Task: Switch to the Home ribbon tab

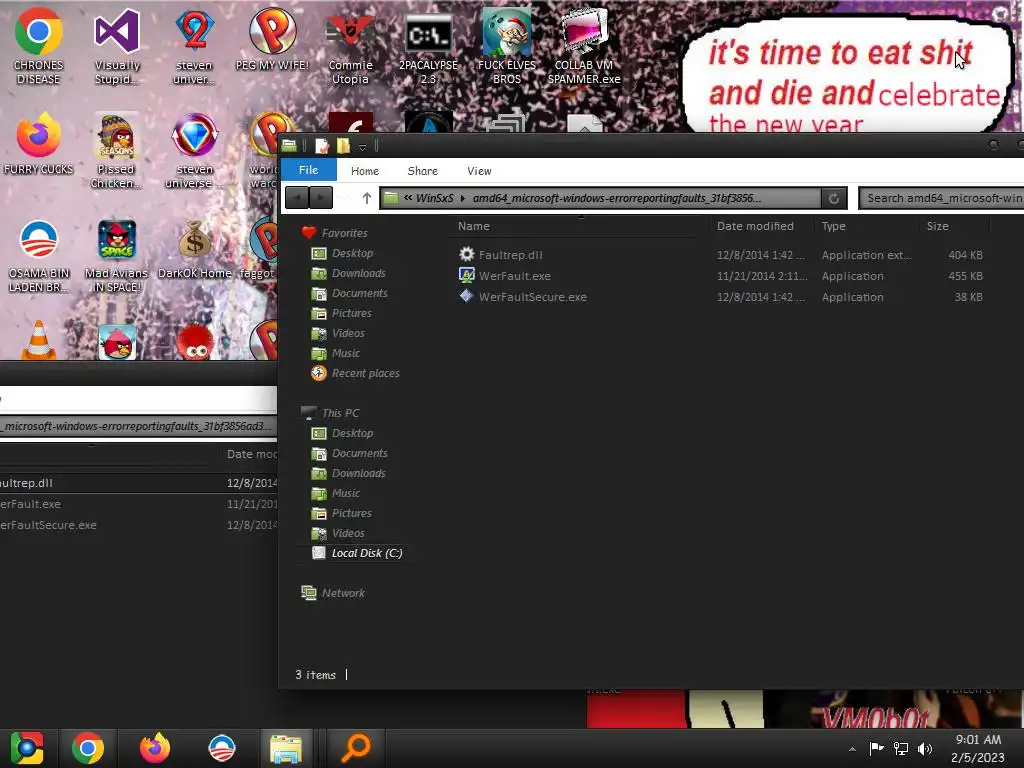Action: (x=364, y=171)
